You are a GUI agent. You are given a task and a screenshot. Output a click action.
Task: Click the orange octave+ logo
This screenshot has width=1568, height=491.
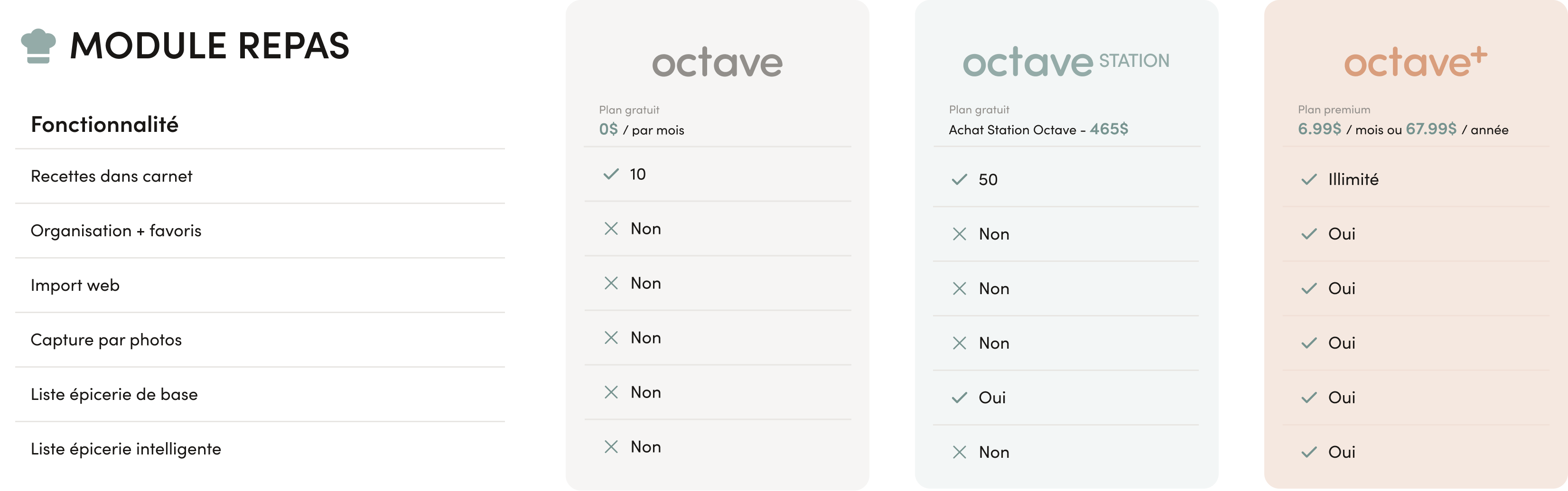pyautogui.click(x=1415, y=63)
